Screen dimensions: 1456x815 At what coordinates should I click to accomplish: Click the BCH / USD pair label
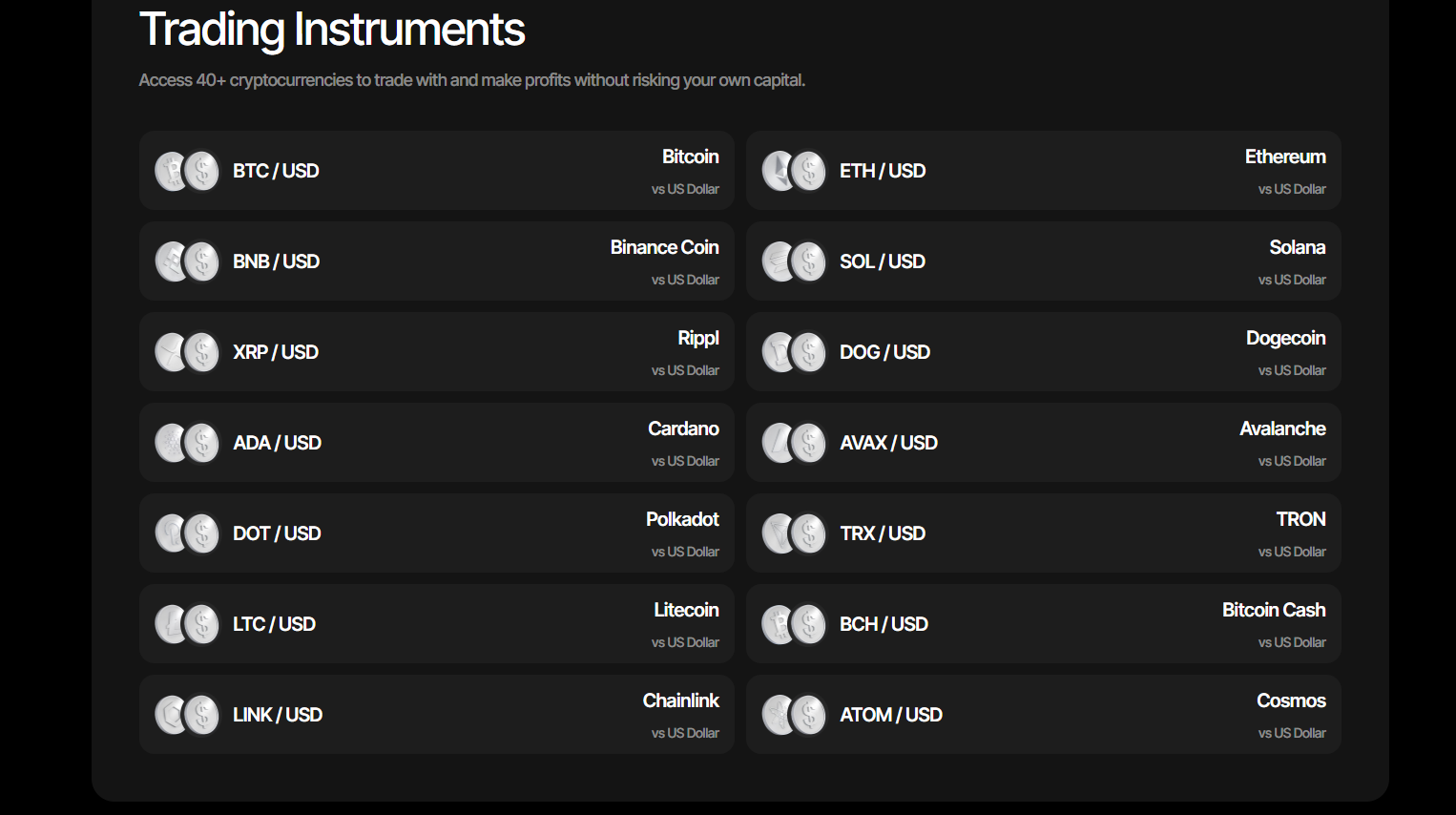[x=884, y=624]
